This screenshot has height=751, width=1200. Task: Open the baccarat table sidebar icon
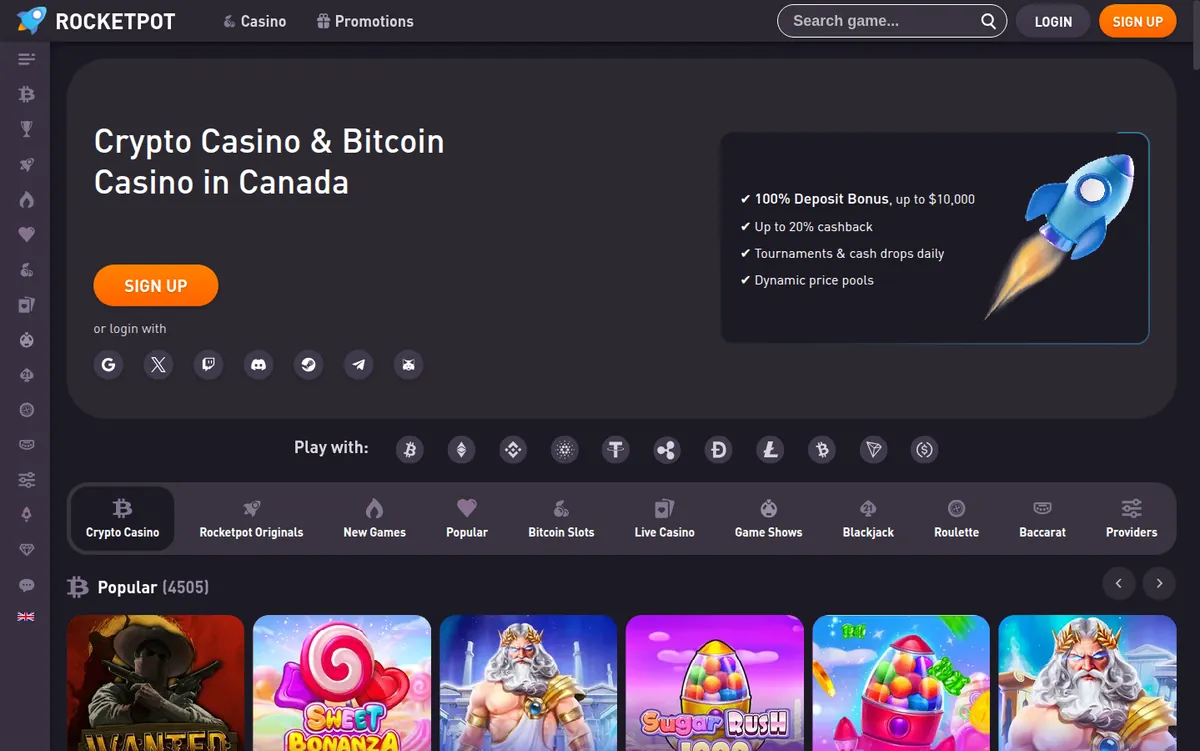pos(27,445)
